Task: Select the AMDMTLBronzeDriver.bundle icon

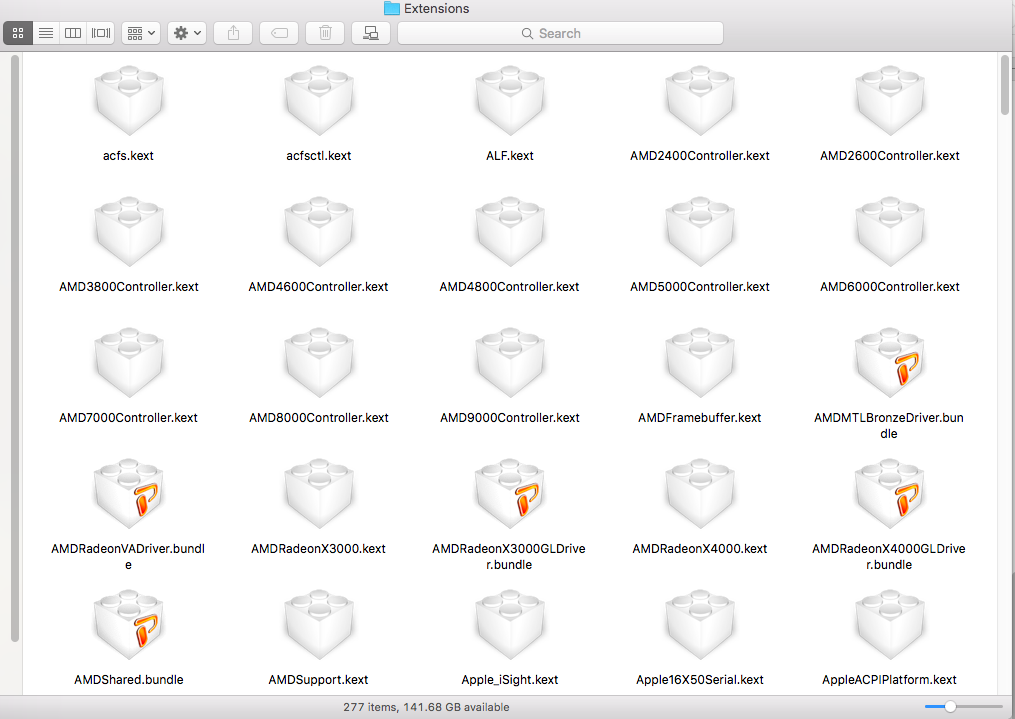Action: (890, 362)
